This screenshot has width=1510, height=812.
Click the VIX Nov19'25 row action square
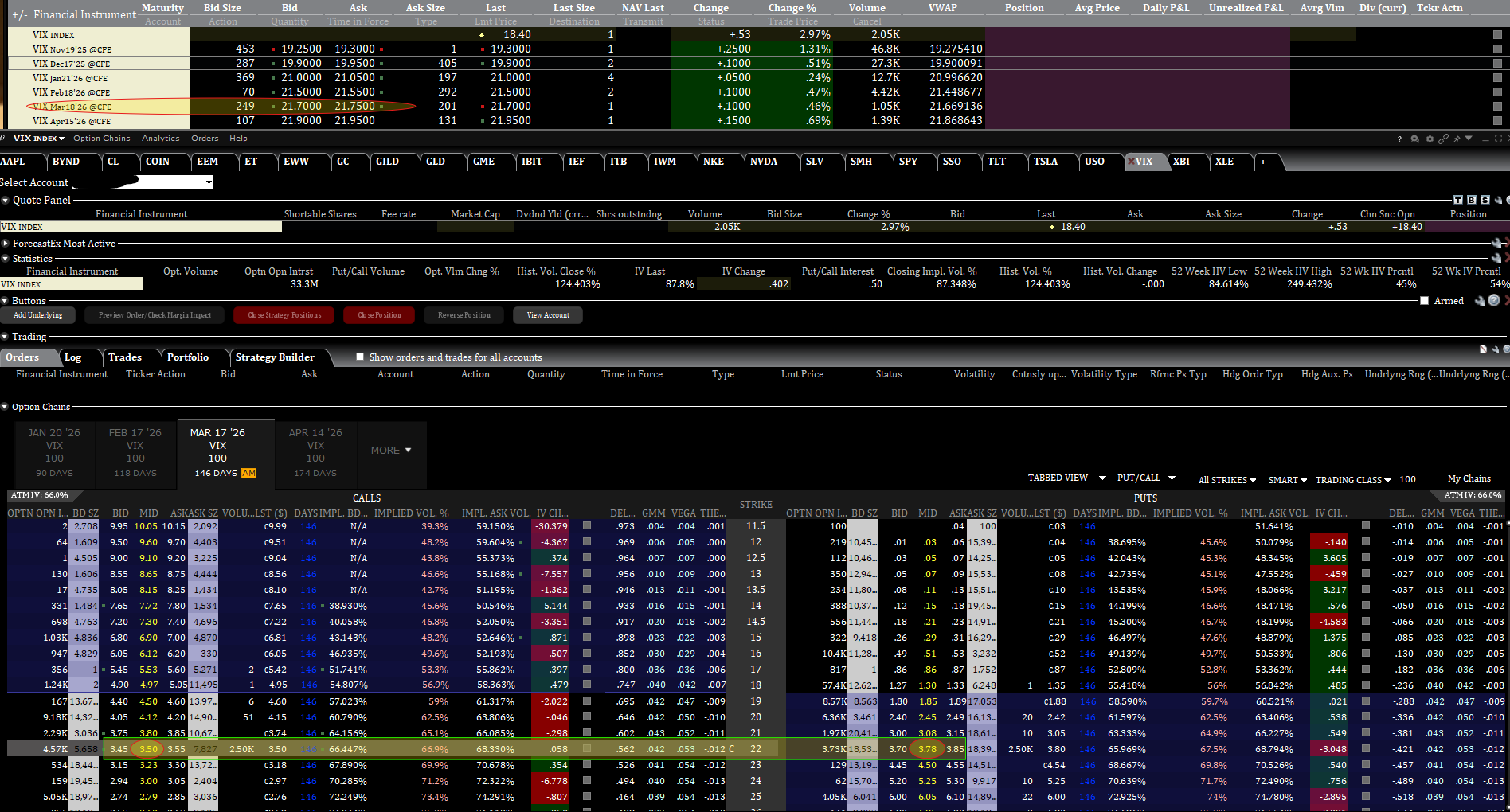[x=1497, y=49]
